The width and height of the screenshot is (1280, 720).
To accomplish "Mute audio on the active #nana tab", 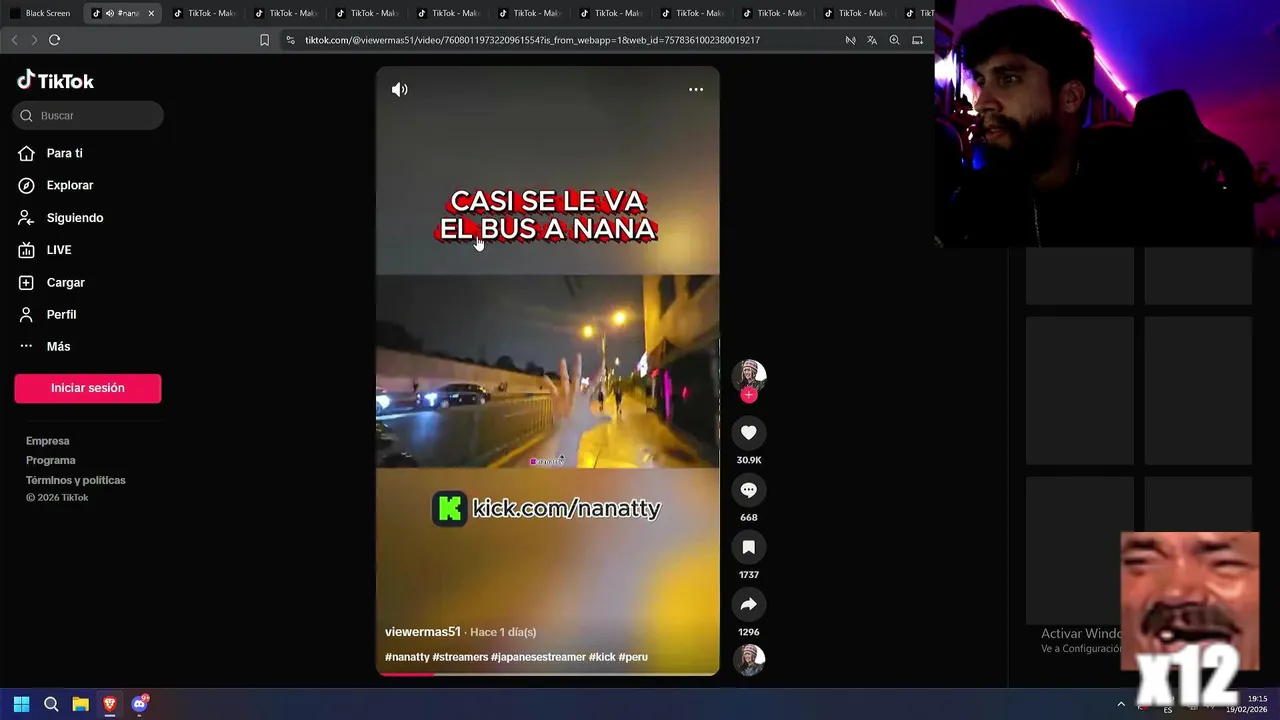I will 110,13.
